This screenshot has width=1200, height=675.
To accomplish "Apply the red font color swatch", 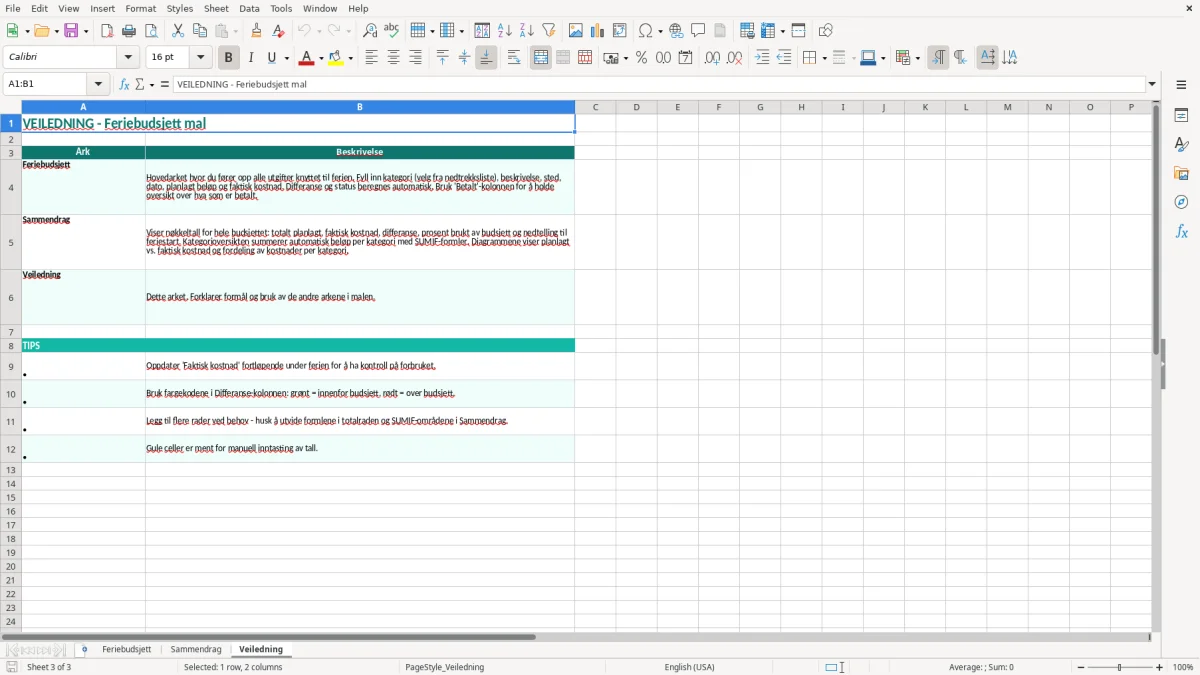I will pos(306,58).
